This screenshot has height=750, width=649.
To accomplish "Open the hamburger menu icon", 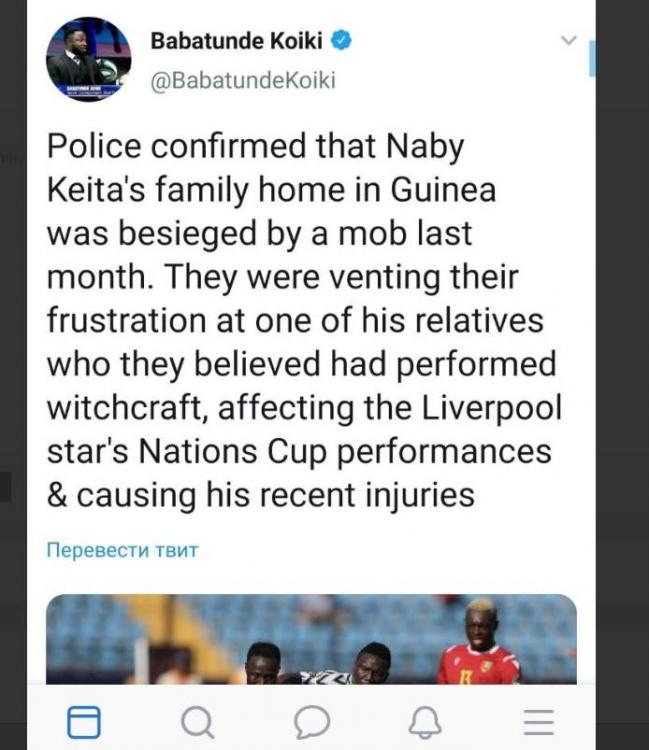I will (x=539, y=721).
